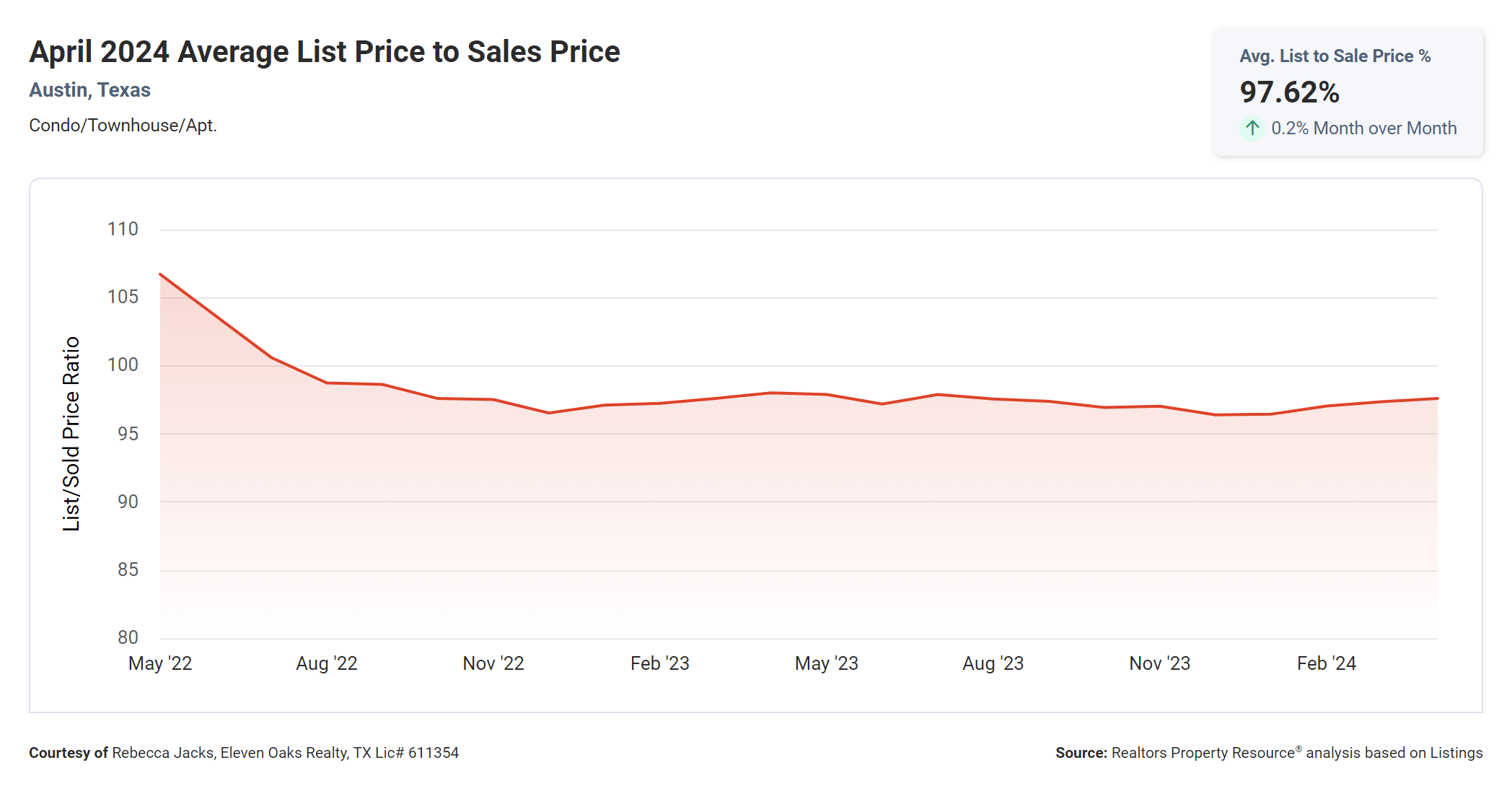Viewport: 1512px width, 794px height.
Task: Click the List/Sold Price Ratio axis title
Action: [71, 434]
